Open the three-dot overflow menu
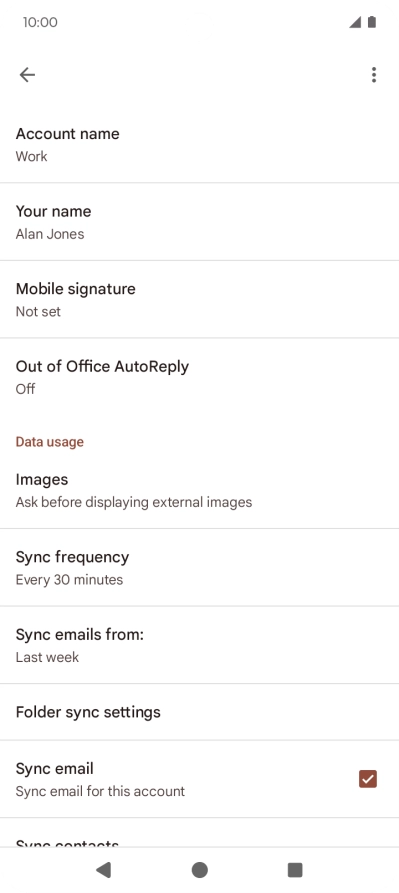399x893 pixels. pyautogui.click(x=373, y=75)
